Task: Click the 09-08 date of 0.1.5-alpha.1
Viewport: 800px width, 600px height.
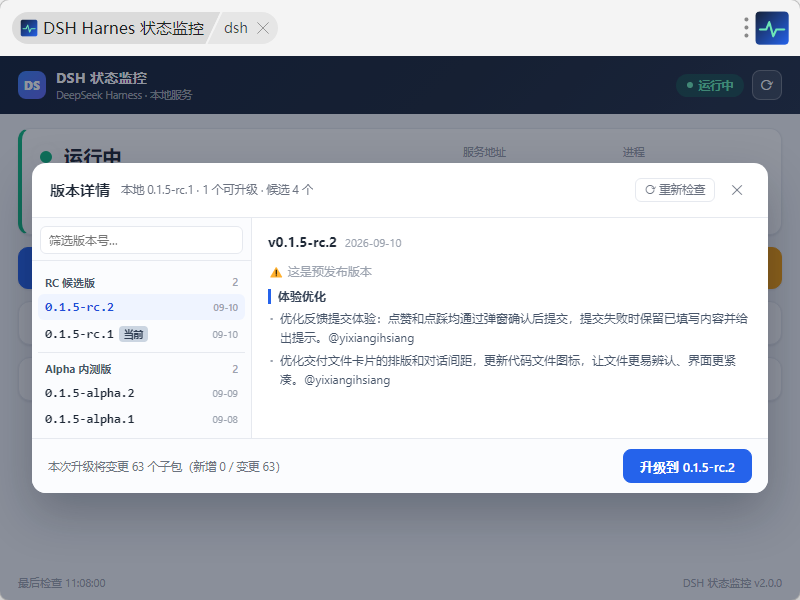Action: [225, 420]
